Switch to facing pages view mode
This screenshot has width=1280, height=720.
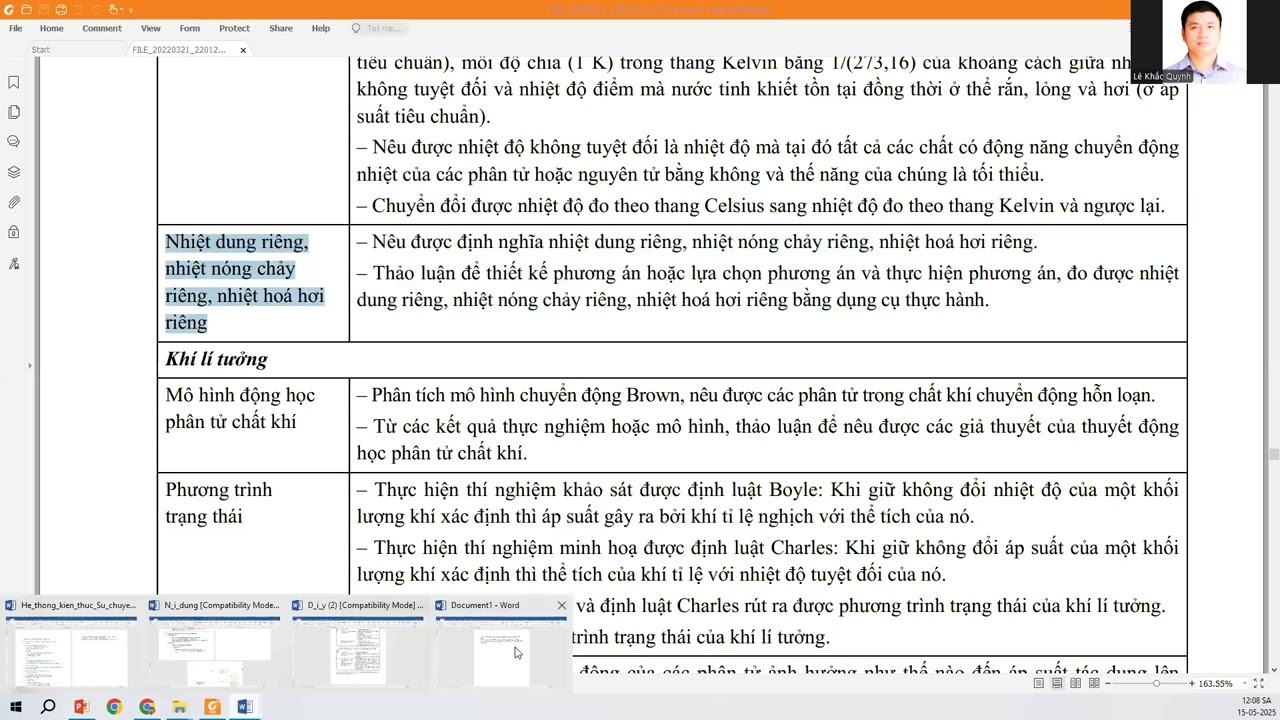pos(1075,683)
